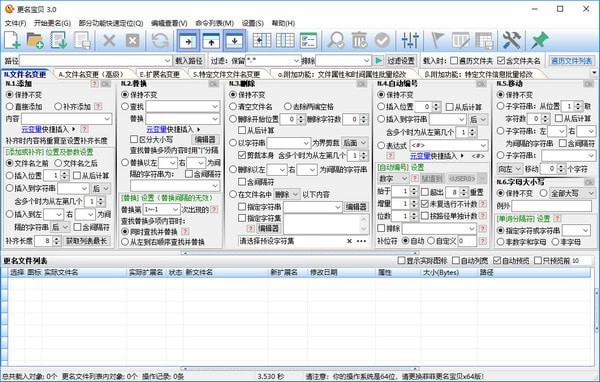This screenshot has height=382, width=600.
Task: Click the add folder toolbar icon
Action: 35,40
